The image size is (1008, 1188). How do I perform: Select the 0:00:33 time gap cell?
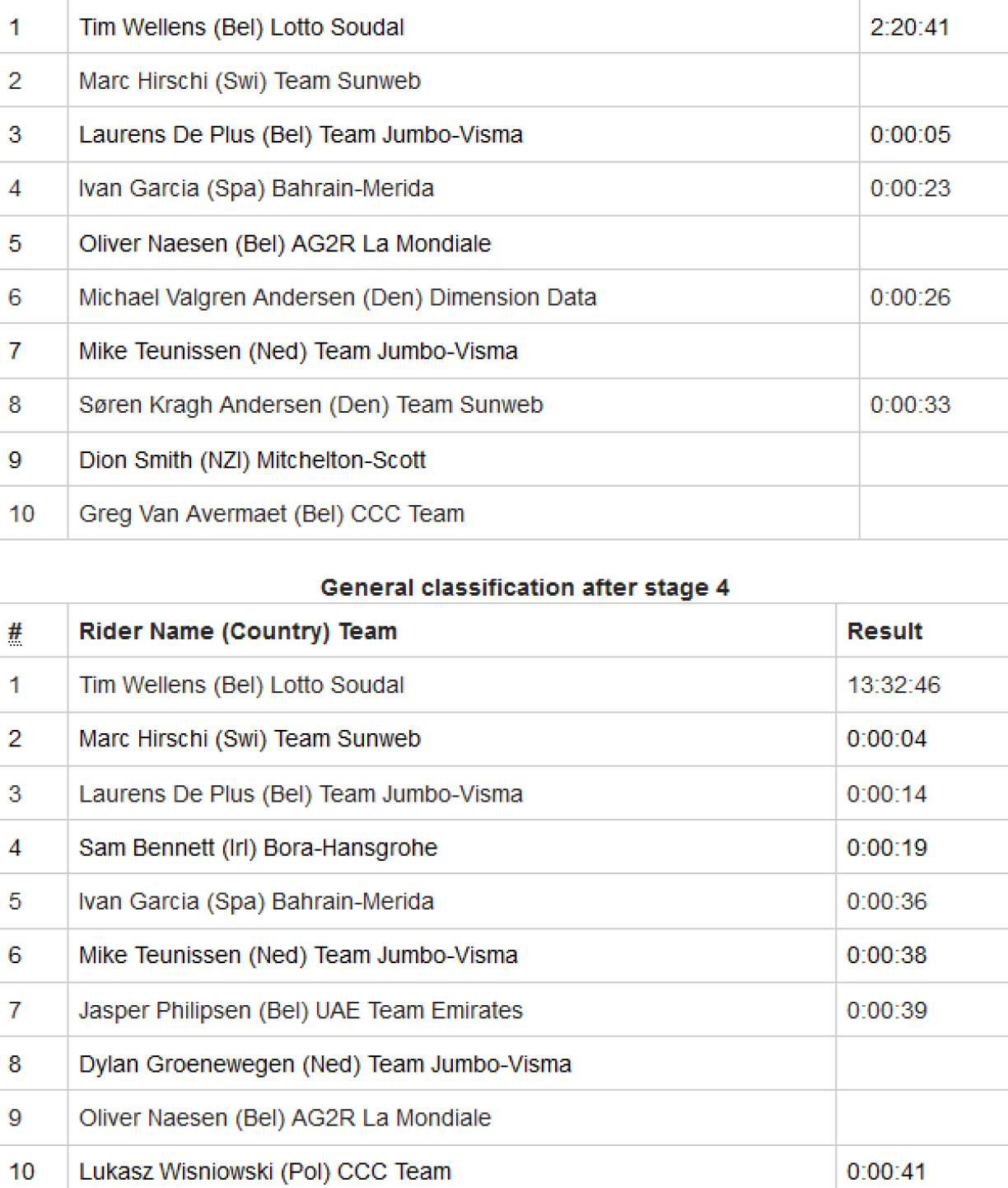coord(910,405)
